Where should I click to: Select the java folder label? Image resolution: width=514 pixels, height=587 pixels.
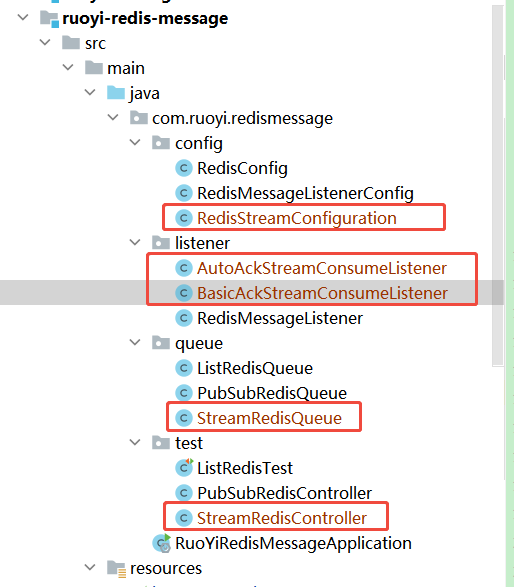[145, 94]
